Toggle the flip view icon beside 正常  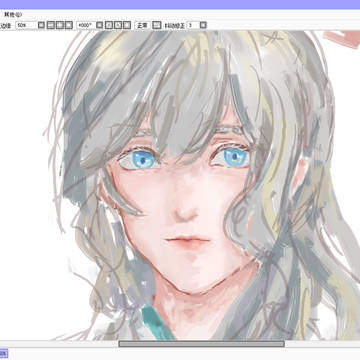point(157,25)
